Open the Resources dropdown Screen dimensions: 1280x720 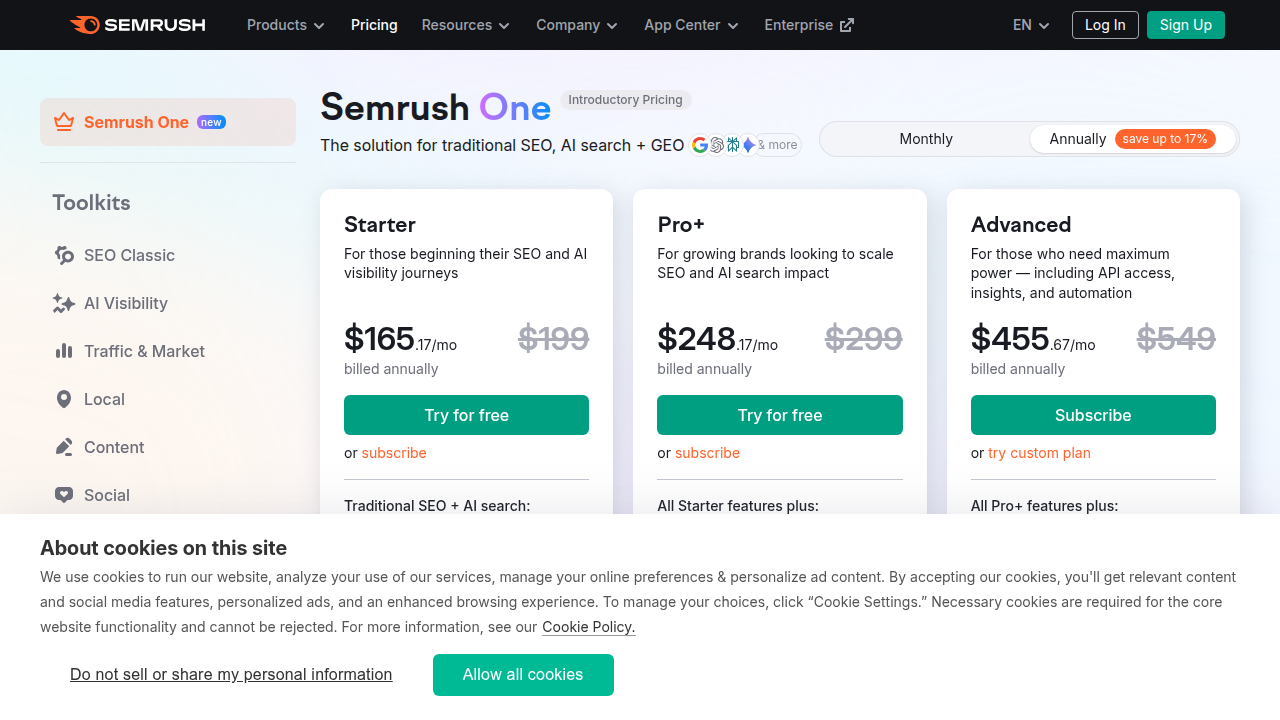[465, 24]
